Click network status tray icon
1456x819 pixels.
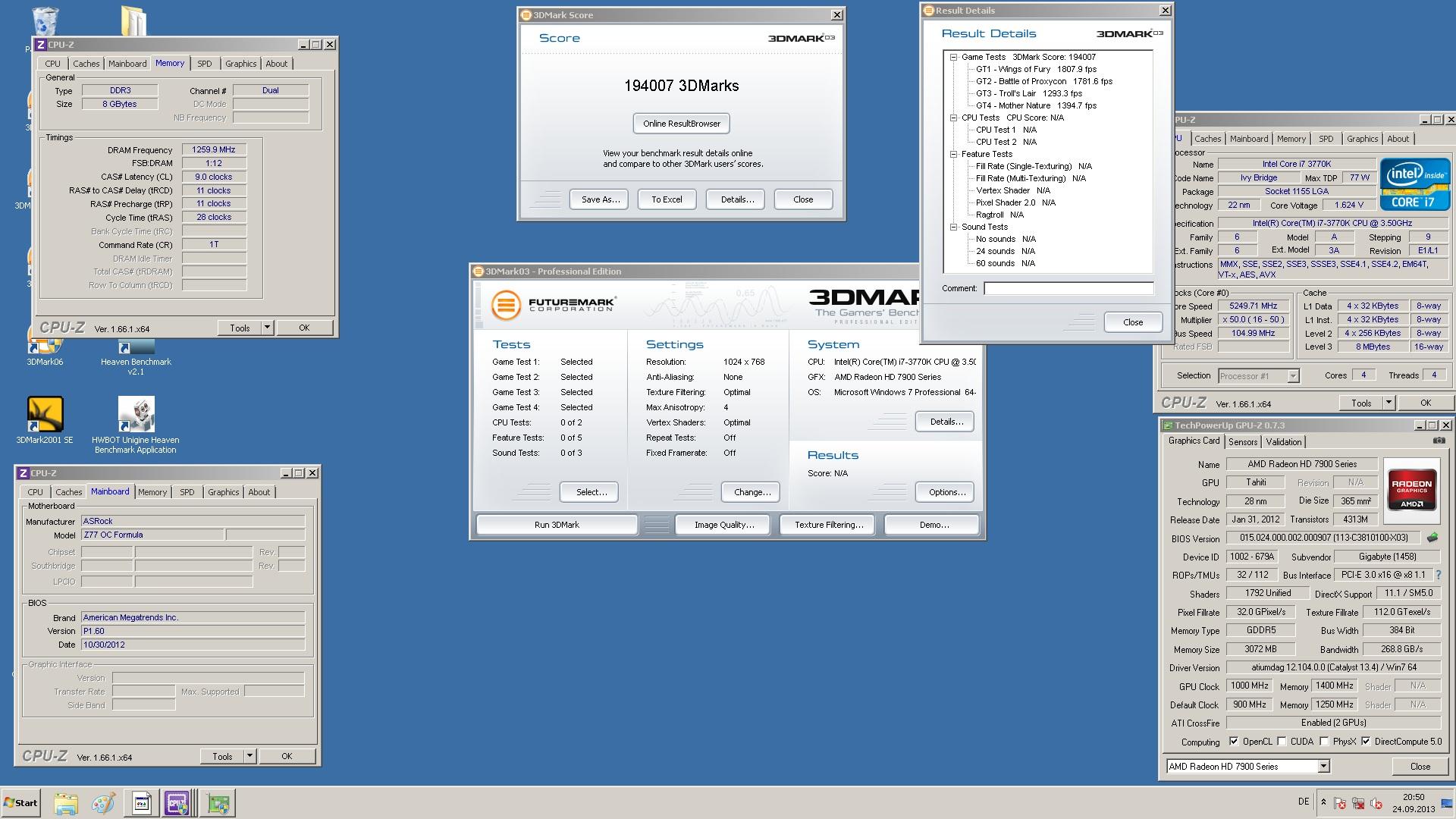click(1358, 804)
